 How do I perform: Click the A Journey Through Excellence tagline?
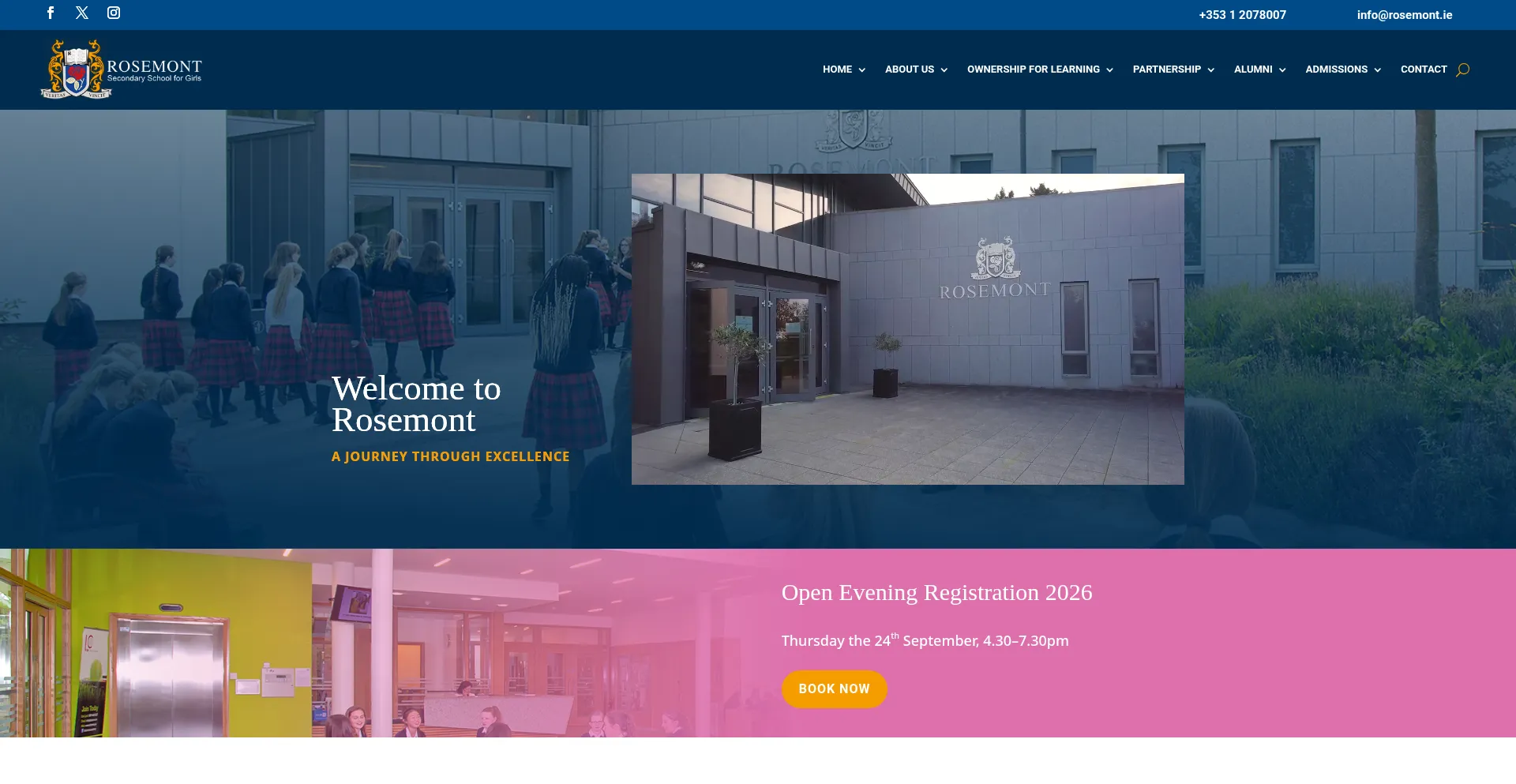coord(451,456)
